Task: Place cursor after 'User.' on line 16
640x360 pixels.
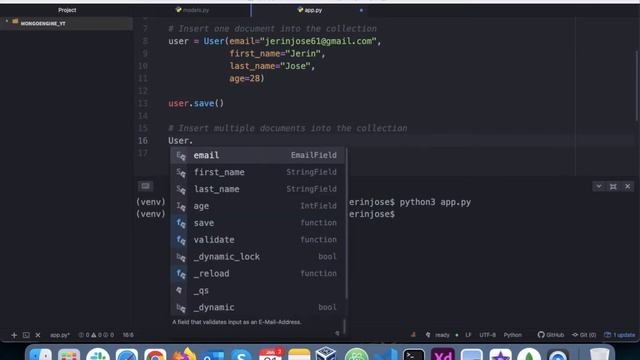Action: 193,141
